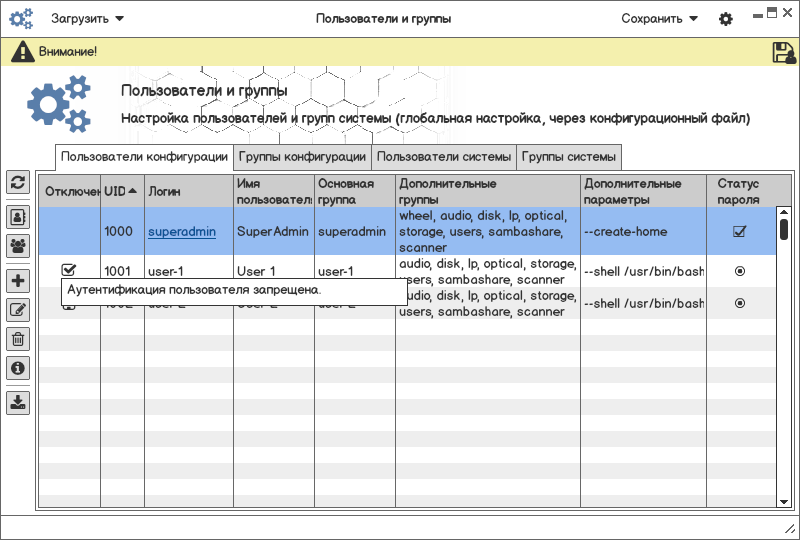Viewport: 800px width, 540px height.
Task: Select the password status radio for user-1
Action: click(x=740, y=271)
